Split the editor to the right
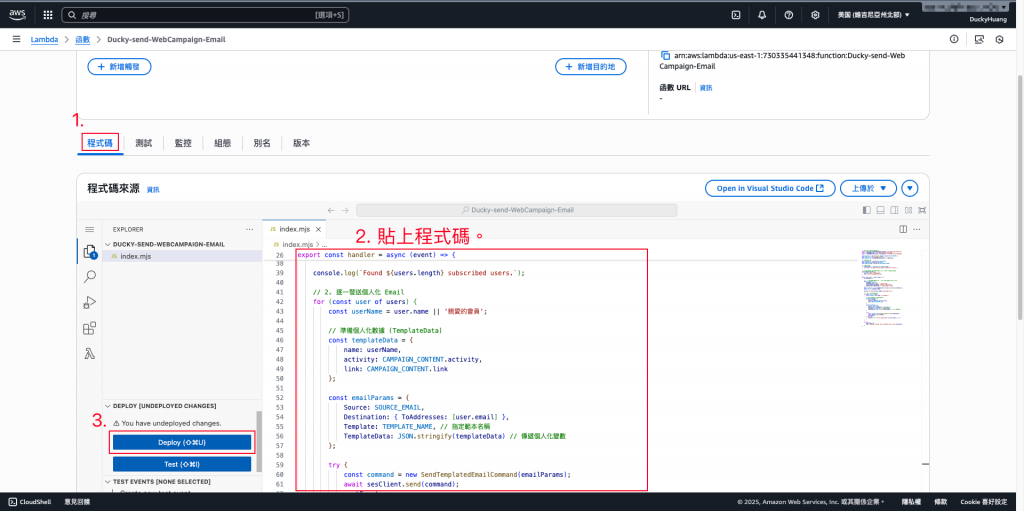Viewport: 1024px width, 511px height. coord(903,229)
